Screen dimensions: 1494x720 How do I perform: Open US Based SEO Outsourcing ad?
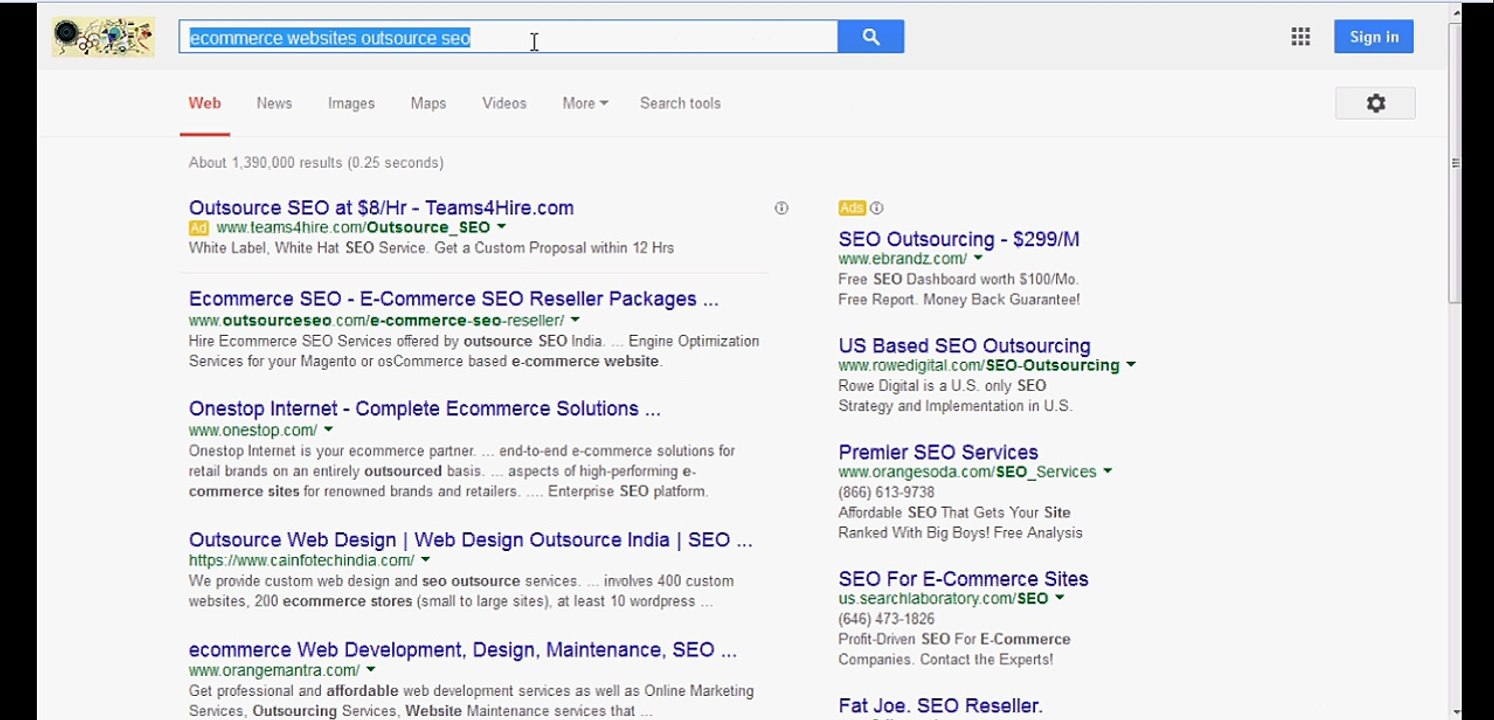click(x=965, y=346)
